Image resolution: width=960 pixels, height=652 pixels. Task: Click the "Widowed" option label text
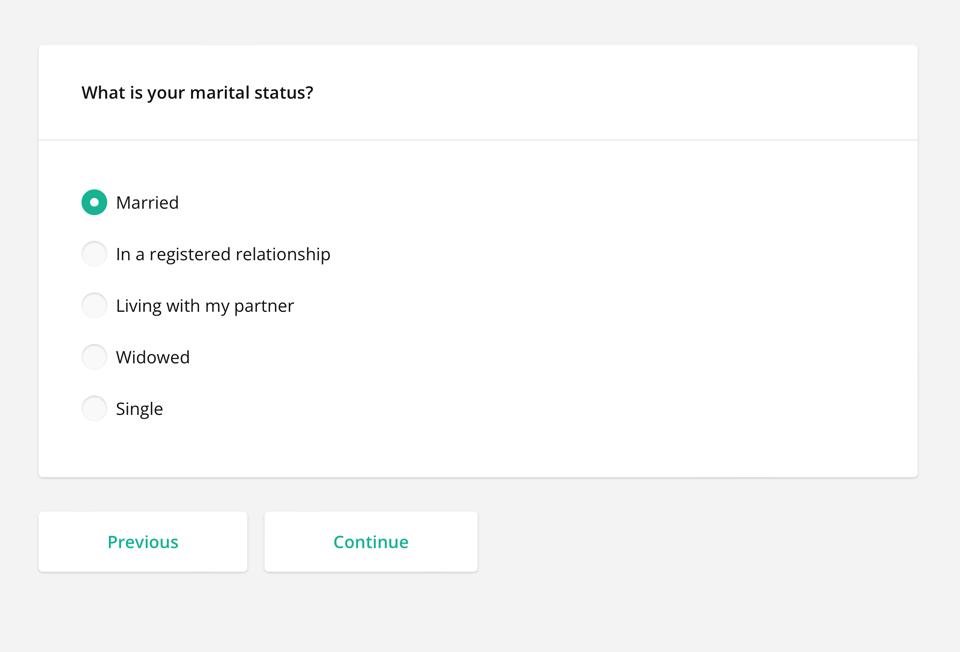click(x=153, y=357)
